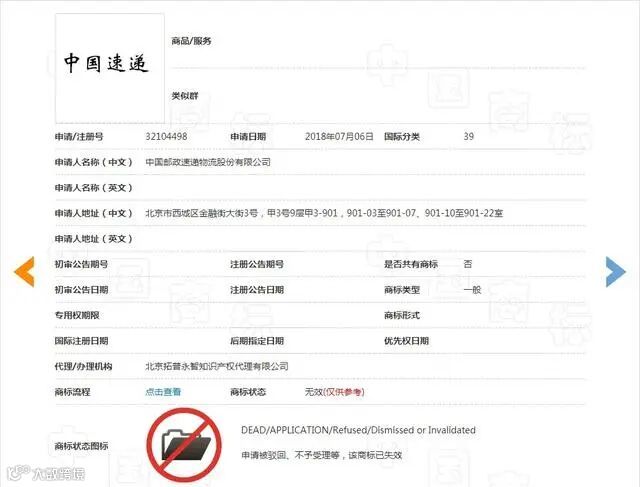Click the 商标状态图标 label
Image resolution: width=640 pixels, height=487 pixels.
pyautogui.click(x=81, y=446)
